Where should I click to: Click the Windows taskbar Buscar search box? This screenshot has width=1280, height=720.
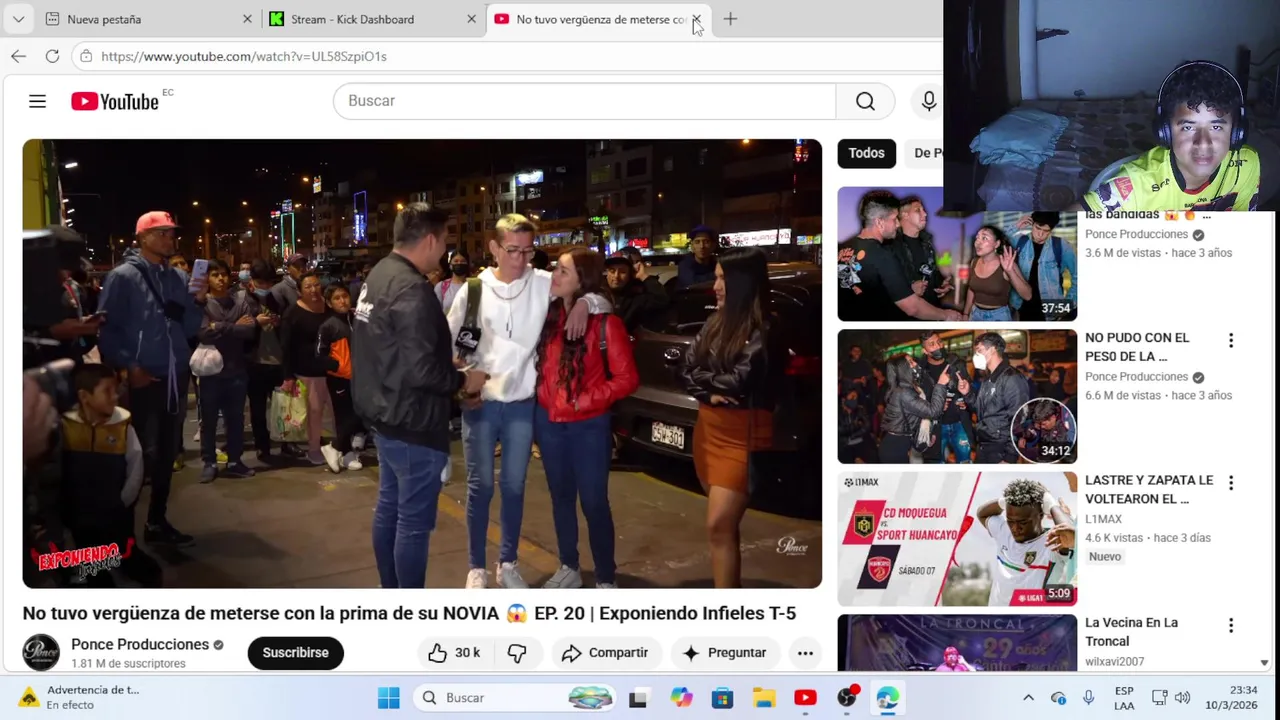pyautogui.click(x=515, y=698)
